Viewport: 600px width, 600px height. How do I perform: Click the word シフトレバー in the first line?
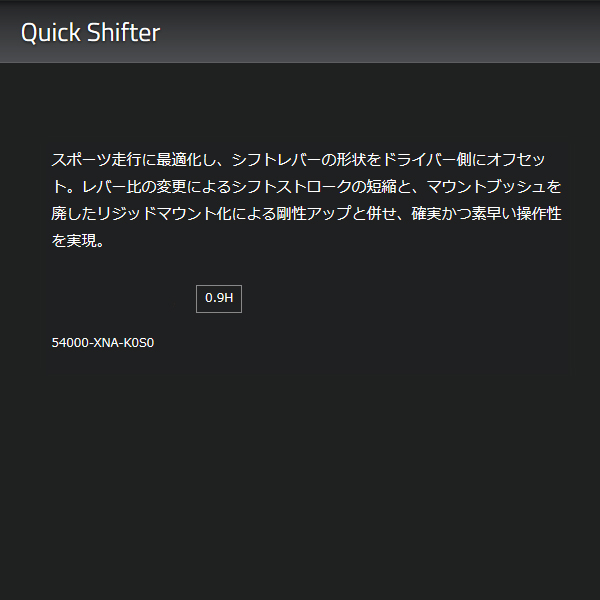285,160
